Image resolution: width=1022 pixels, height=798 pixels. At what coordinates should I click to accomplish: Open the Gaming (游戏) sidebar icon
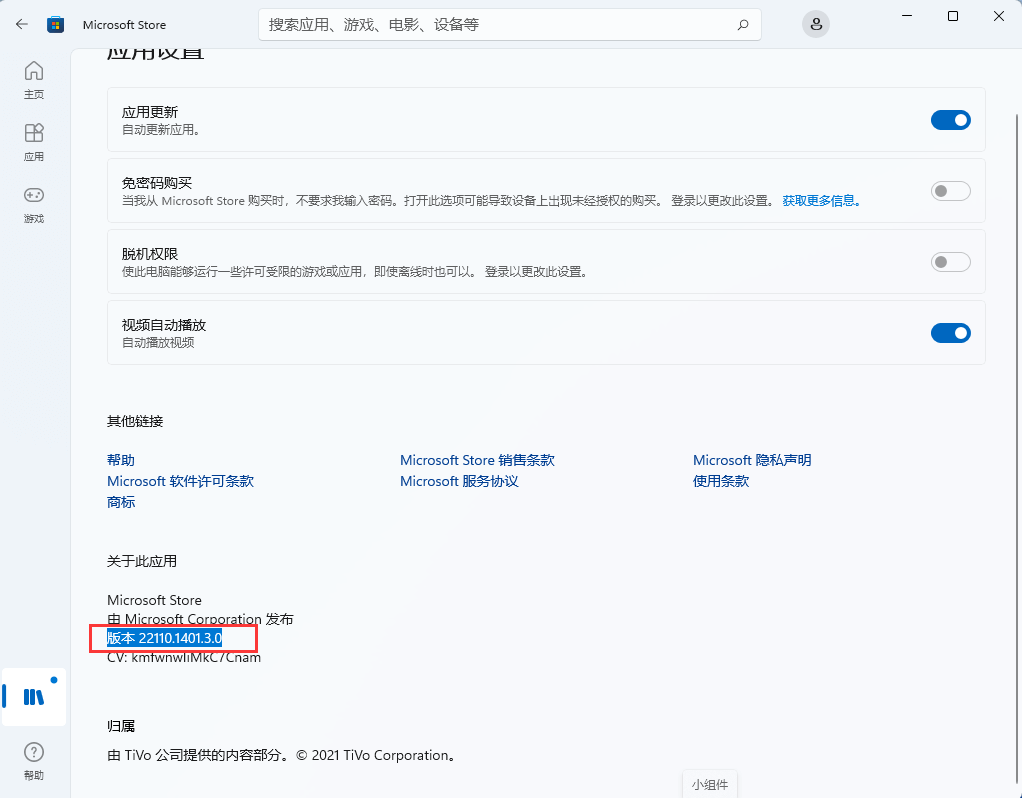34,203
